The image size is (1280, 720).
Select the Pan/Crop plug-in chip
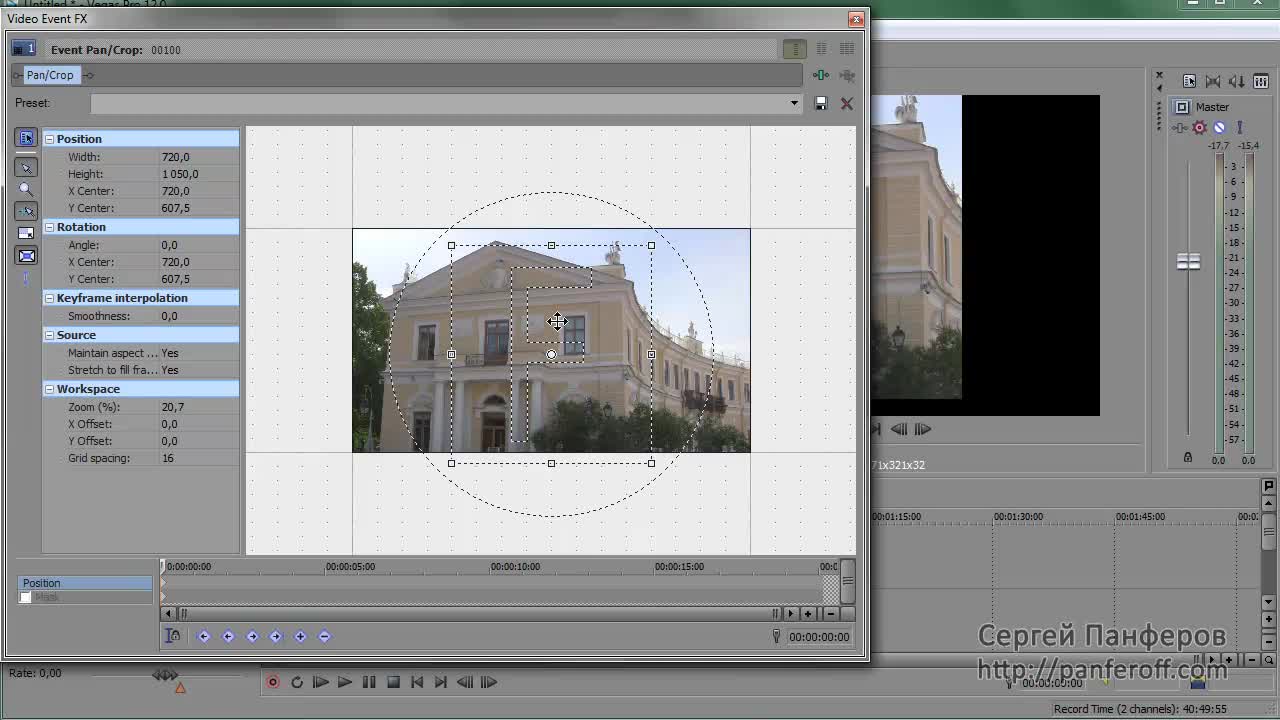tap(50, 75)
